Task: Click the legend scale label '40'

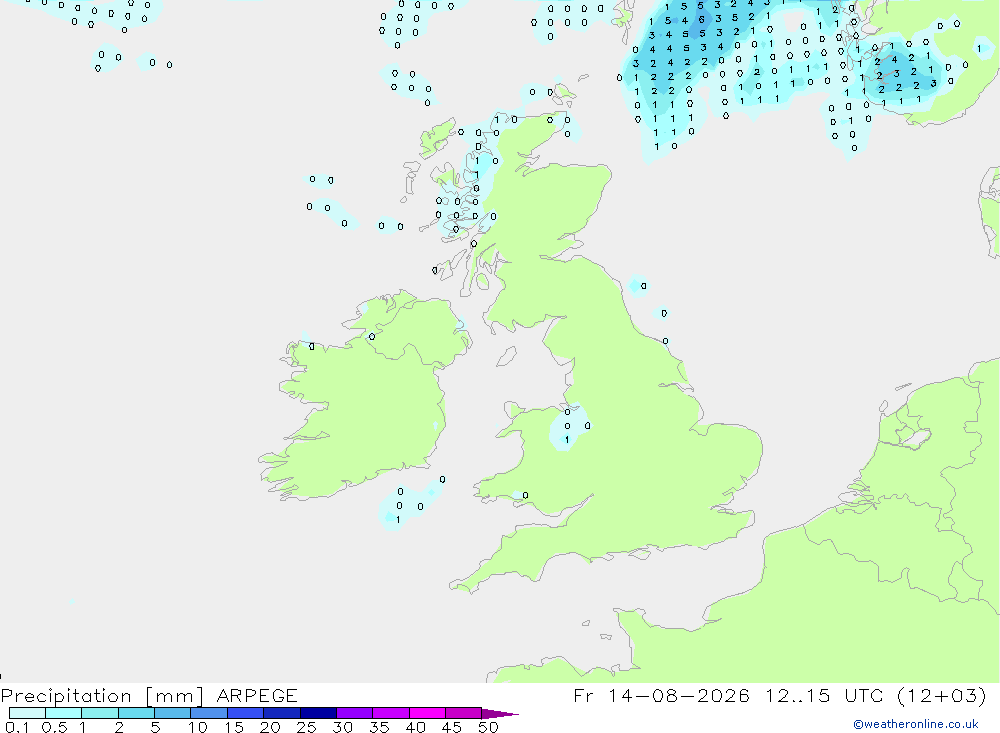Action: pos(416,727)
